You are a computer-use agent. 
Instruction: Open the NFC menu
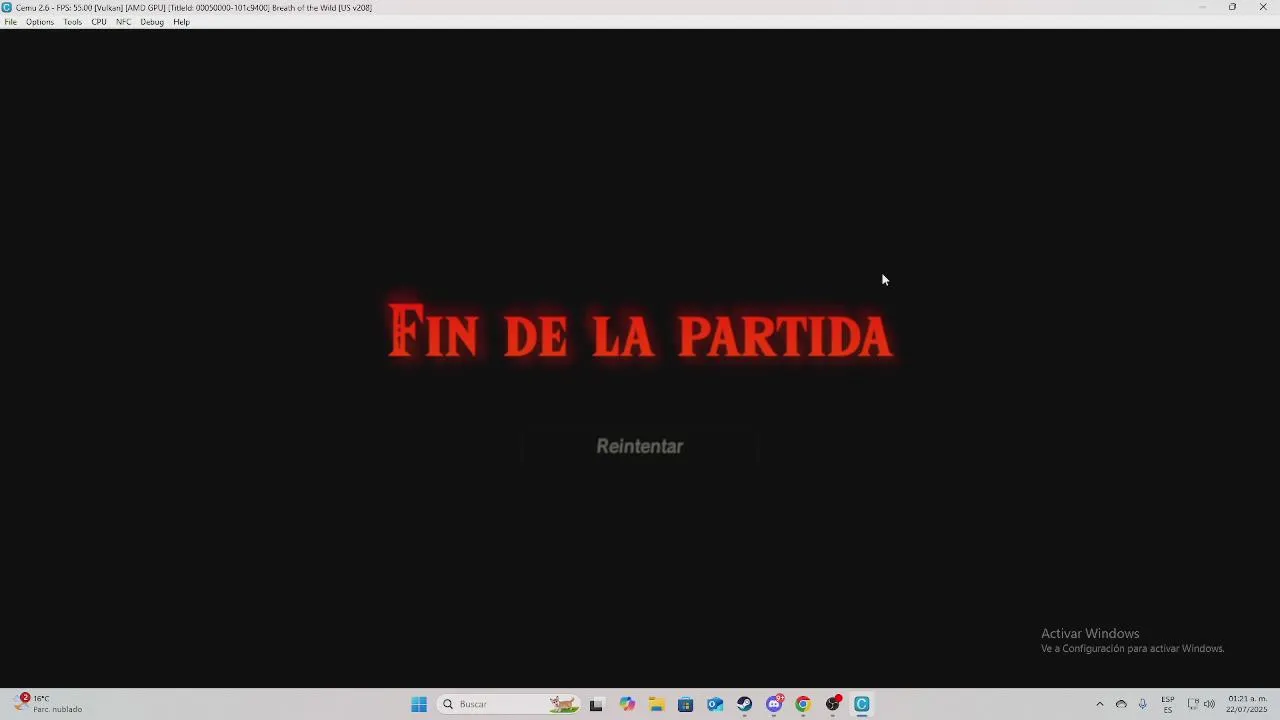(x=124, y=22)
